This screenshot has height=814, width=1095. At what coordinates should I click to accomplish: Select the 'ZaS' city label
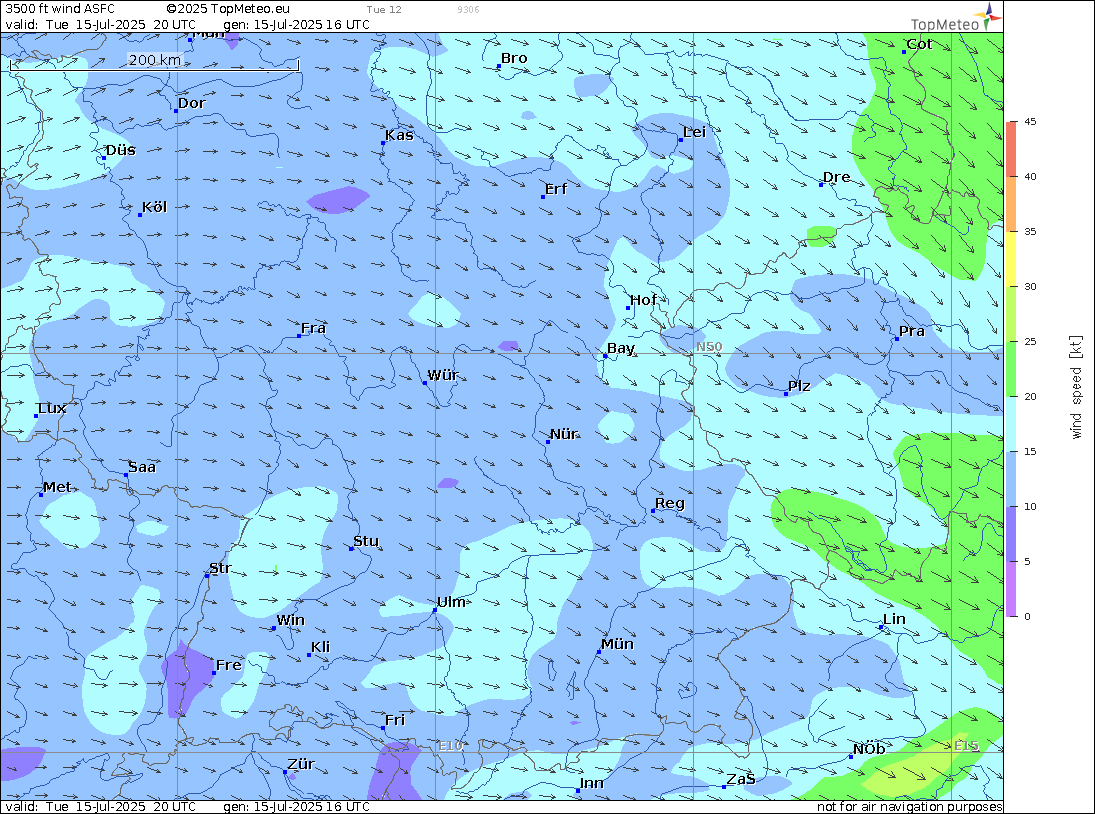740,779
